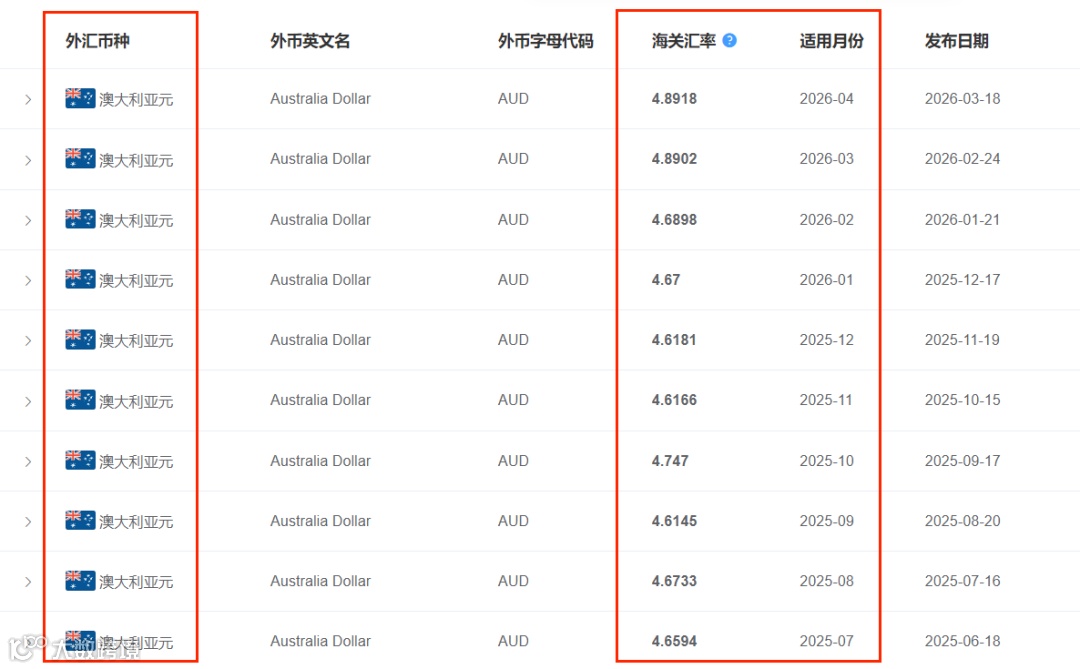Click the Australian flag in the 2025-10 row
This screenshot has width=1080, height=669.
point(80,460)
